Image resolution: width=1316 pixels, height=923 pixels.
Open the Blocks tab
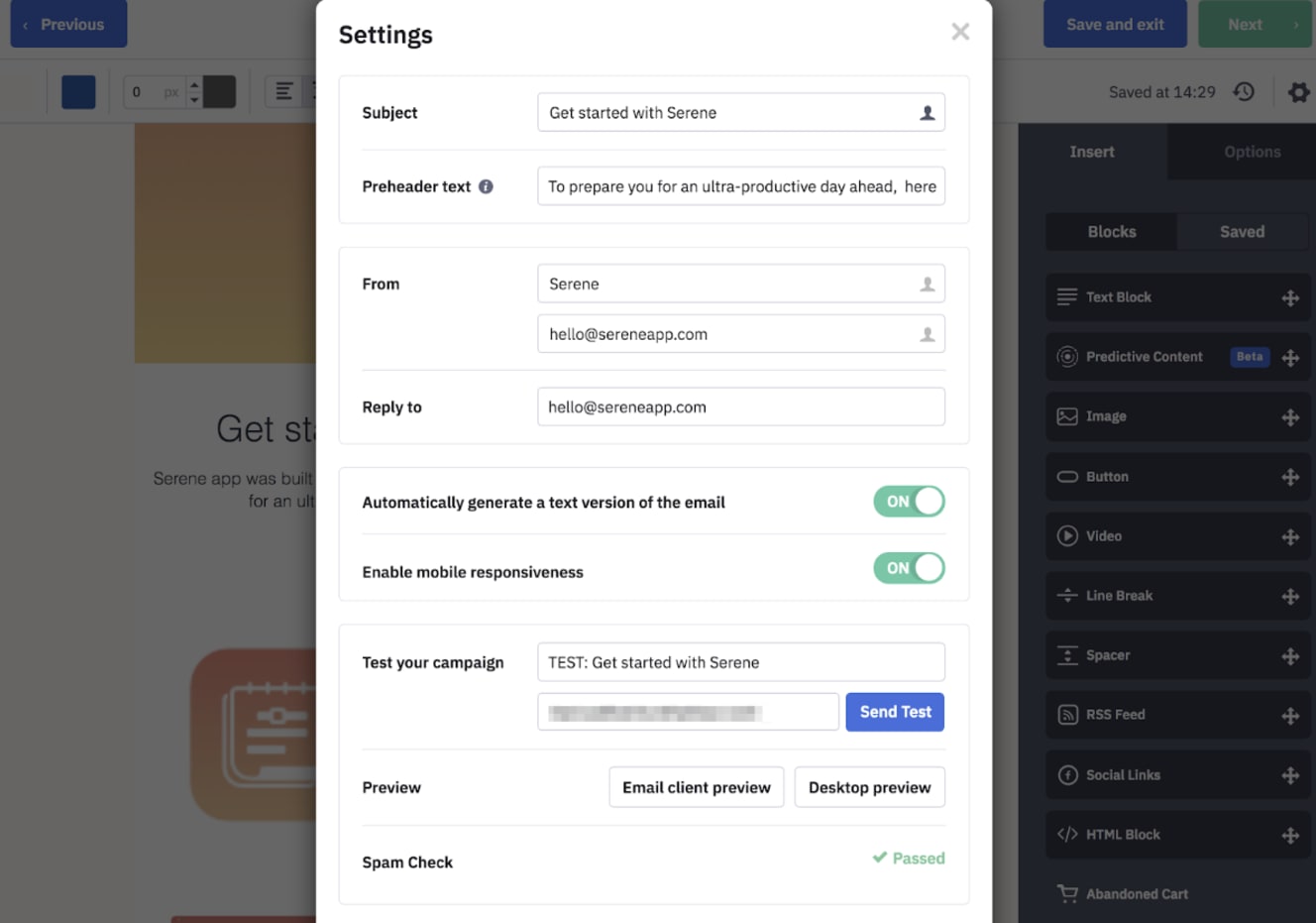[1111, 232]
